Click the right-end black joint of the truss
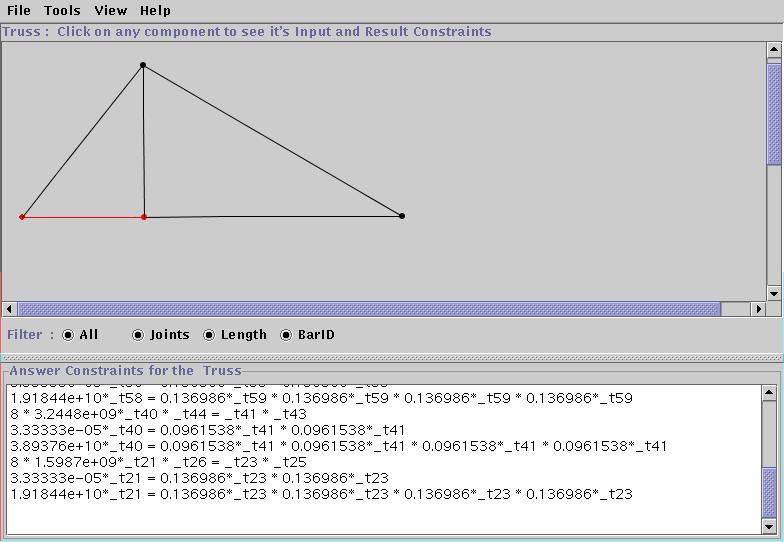 point(402,216)
